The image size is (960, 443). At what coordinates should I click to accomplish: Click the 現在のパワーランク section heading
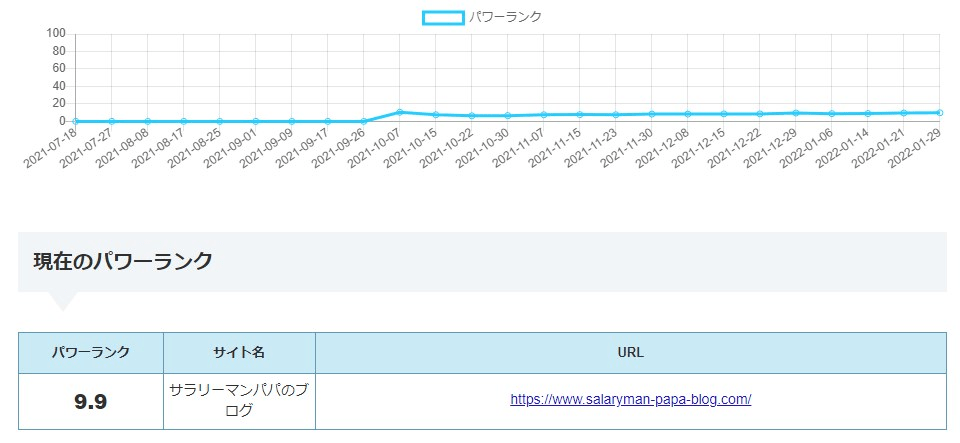[122, 261]
